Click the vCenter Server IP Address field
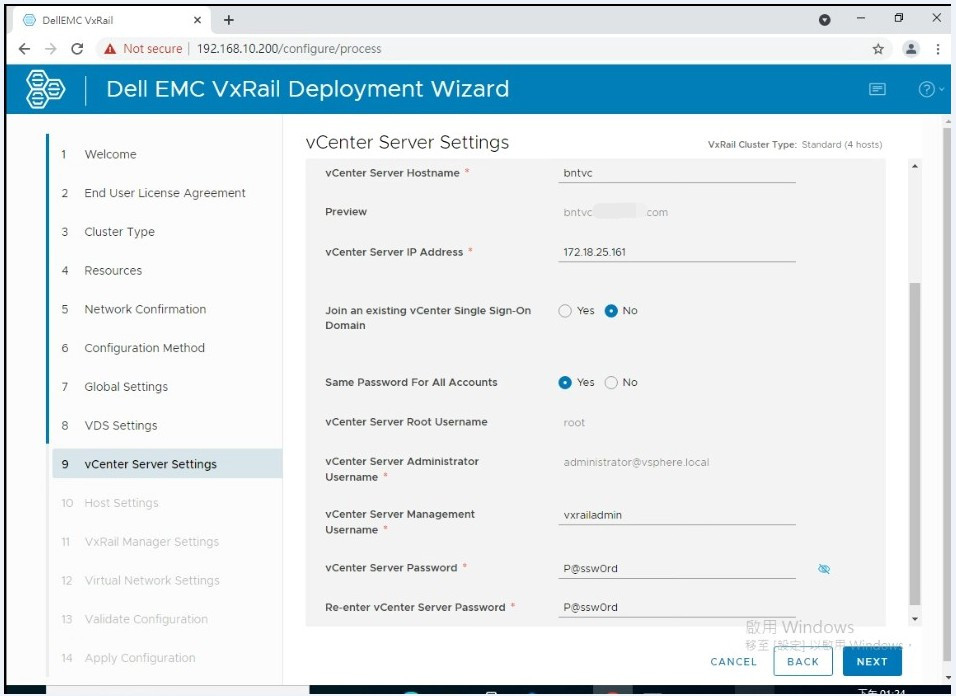 [677, 252]
